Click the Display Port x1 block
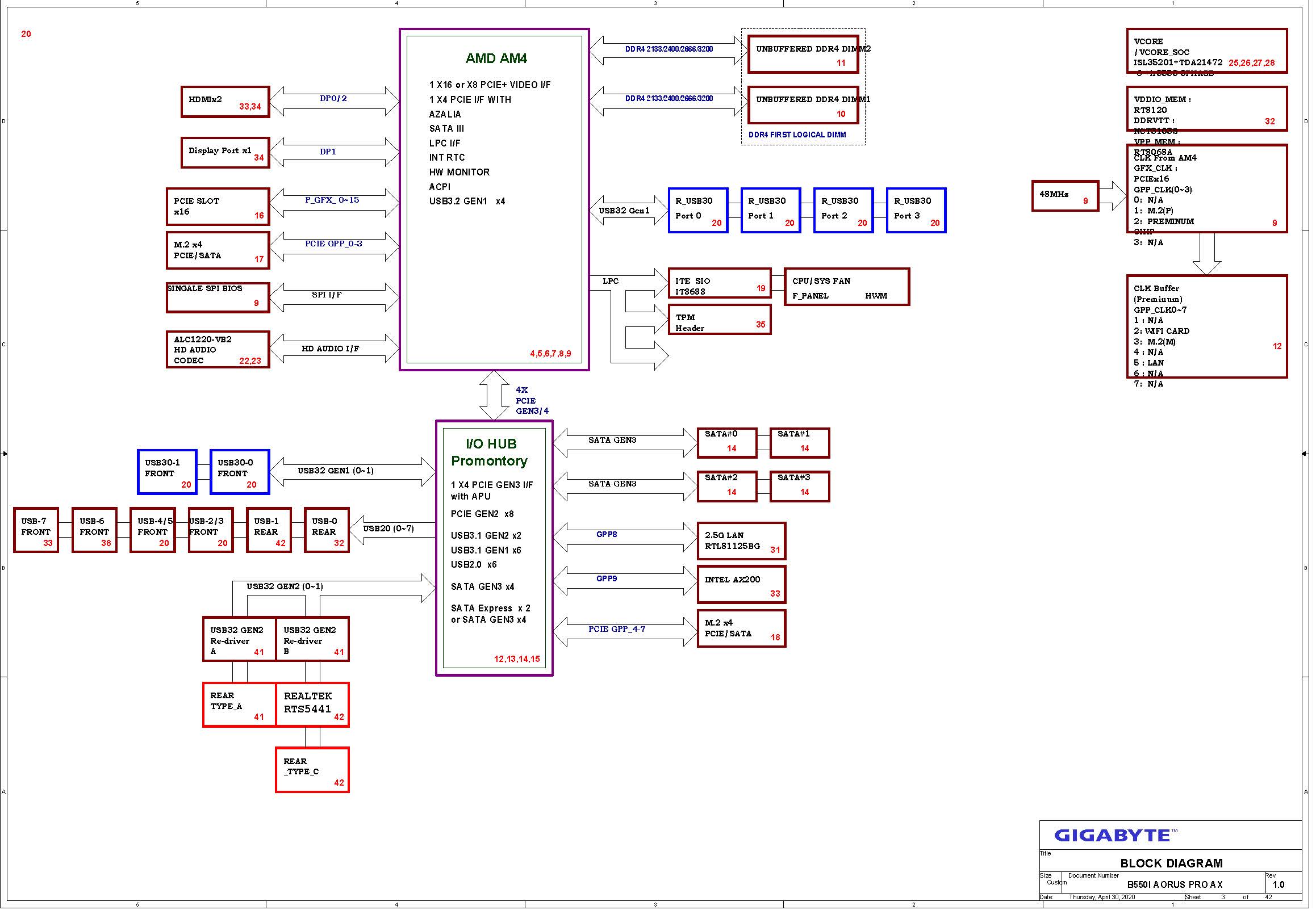1316x910 pixels. (225, 153)
